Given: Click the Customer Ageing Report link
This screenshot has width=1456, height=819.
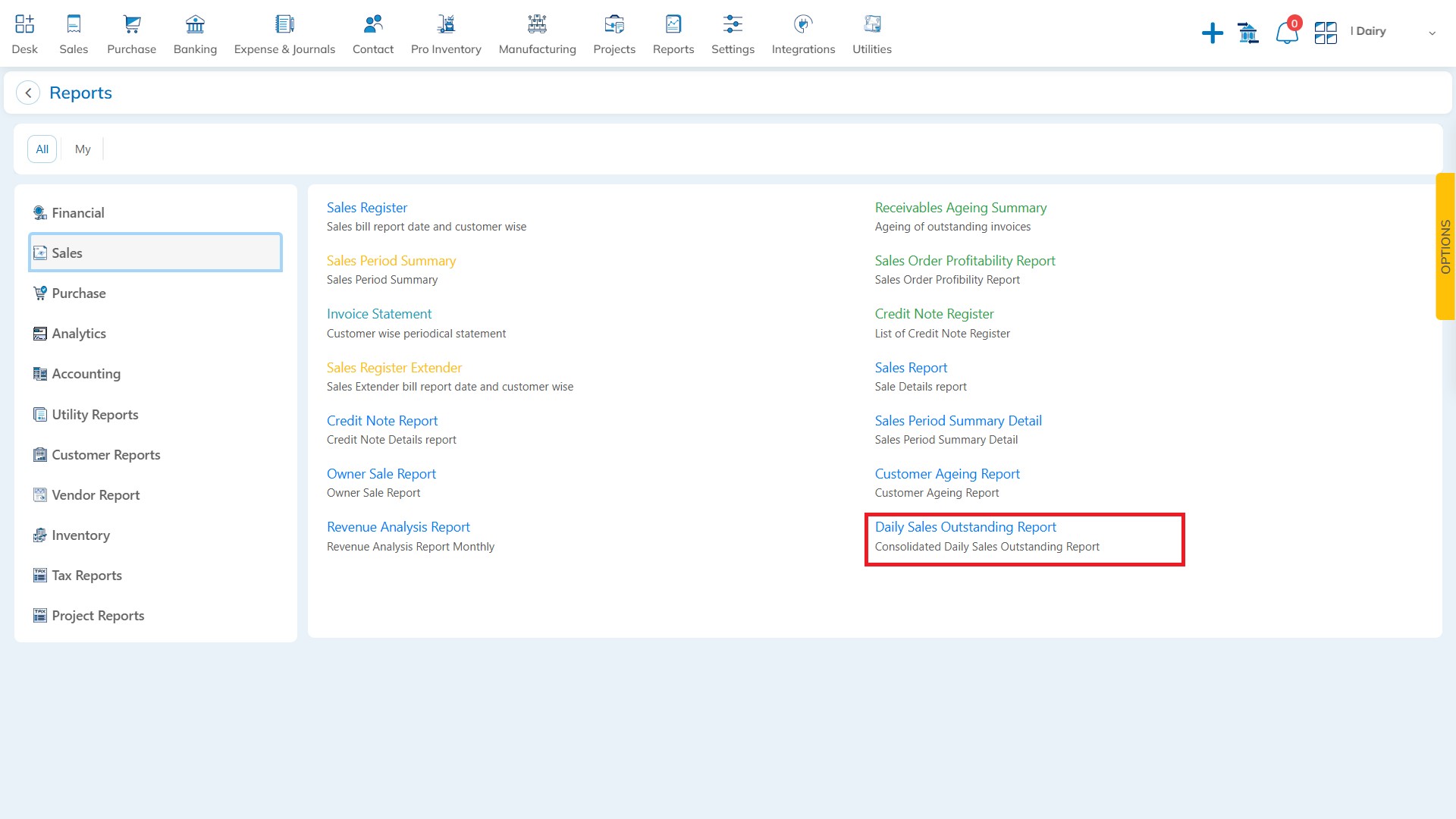Looking at the screenshot, I should point(947,472).
